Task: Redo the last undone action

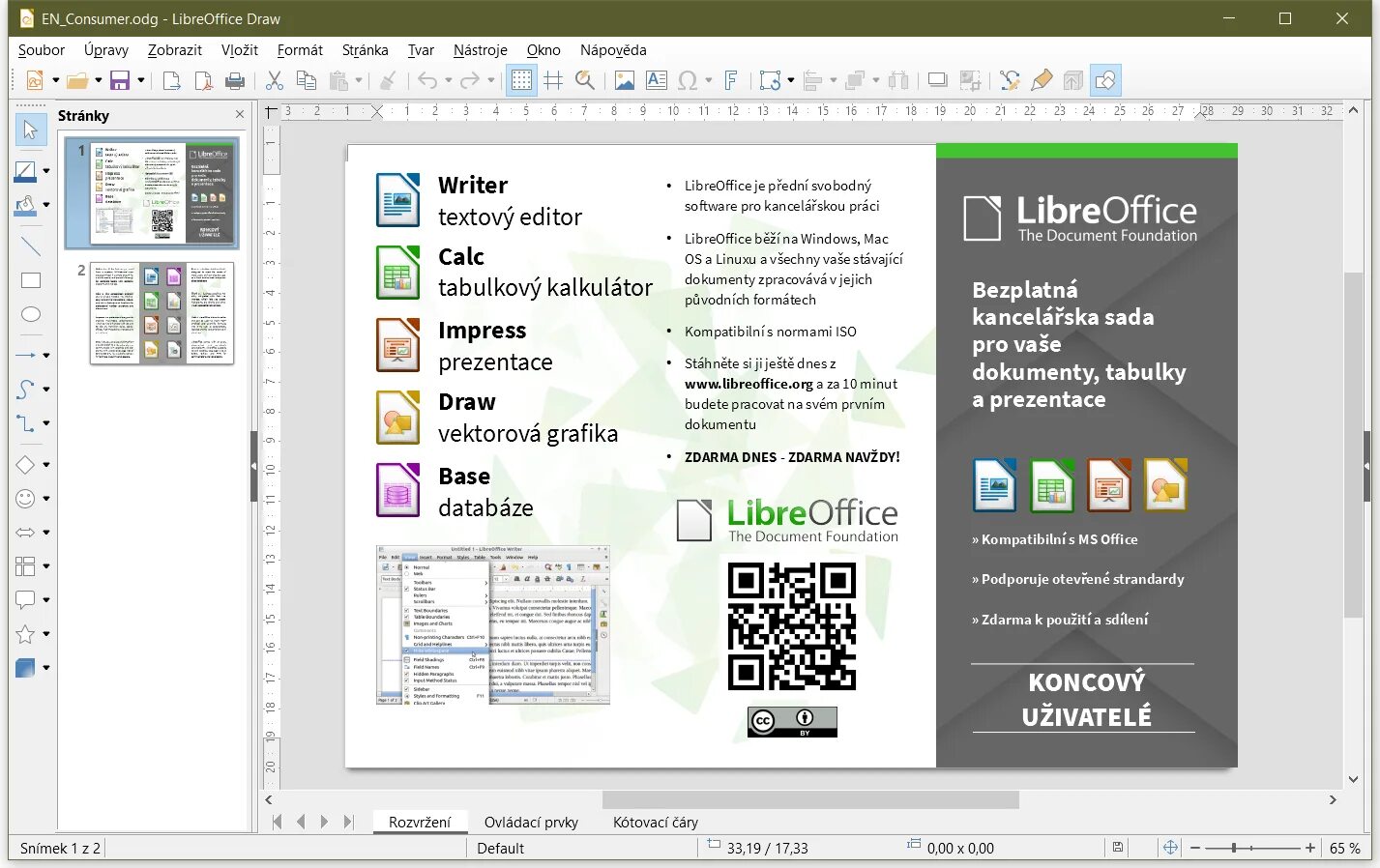Action: point(470,81)
